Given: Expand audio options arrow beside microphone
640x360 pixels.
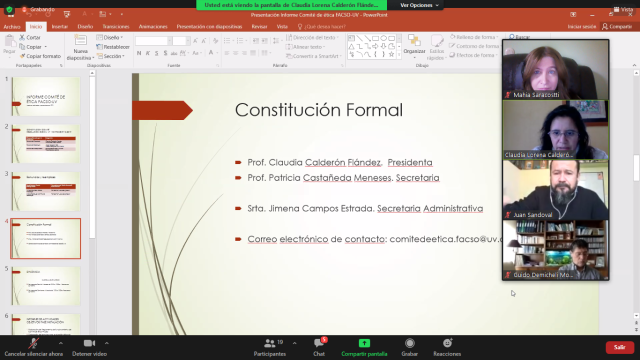Looking at the screenshot, I should coord(60,343).
